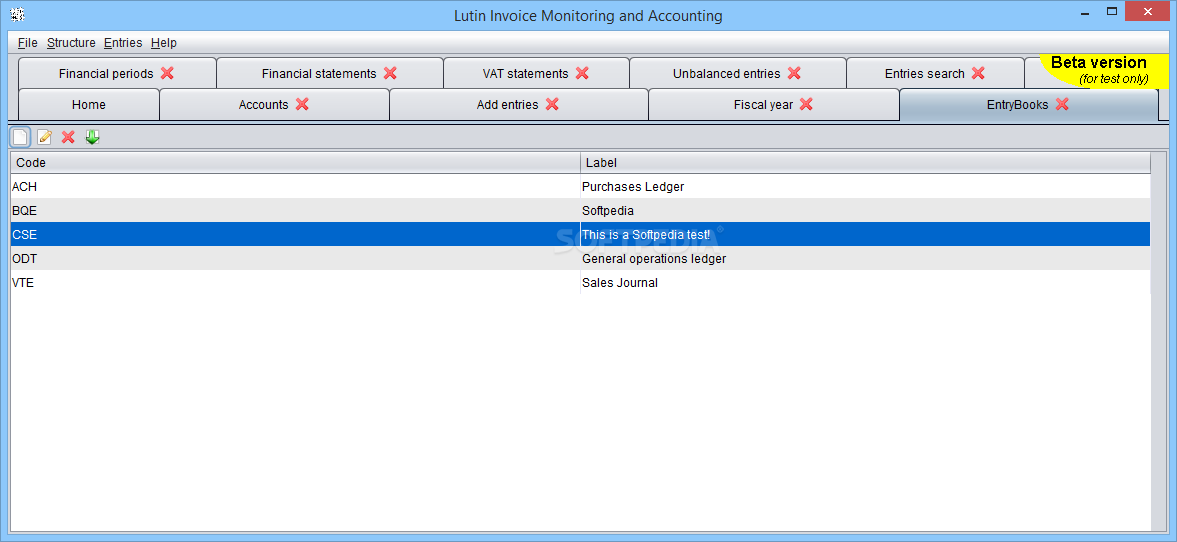Click the edit entry book pencil icon
This screenshot has height=542, width=1177.
(44, 137)
